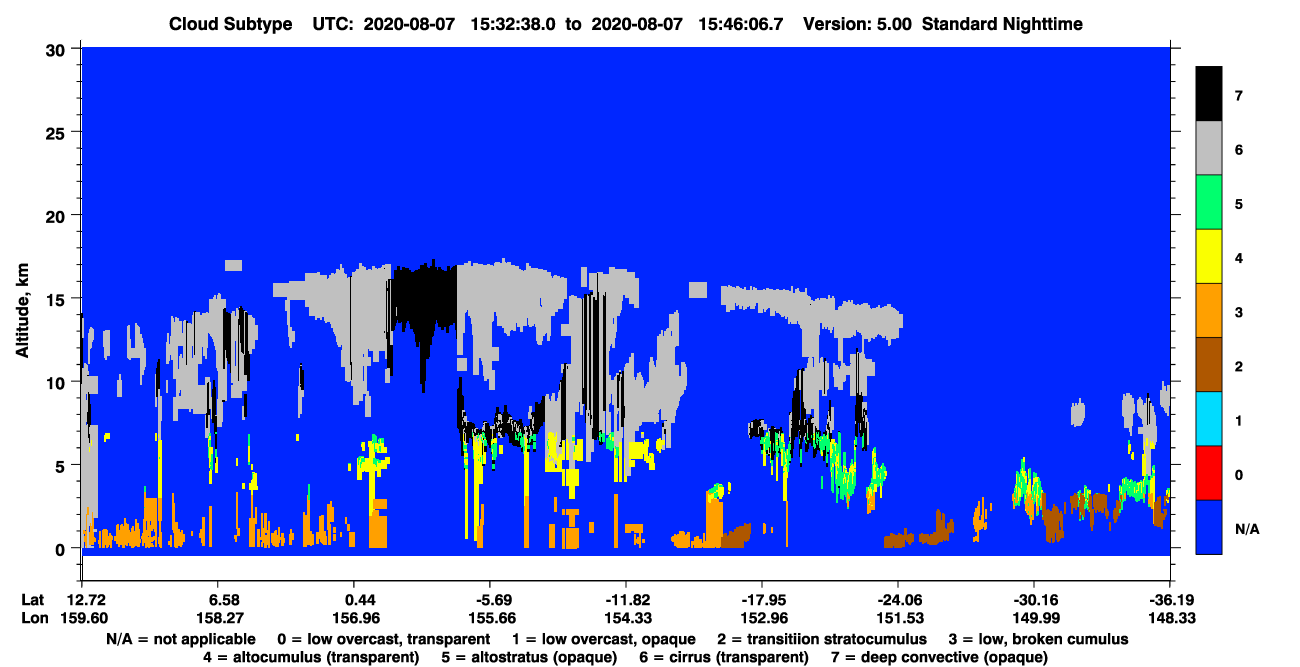
Task: Click latitude value 12.72
Action: [85, 600]
